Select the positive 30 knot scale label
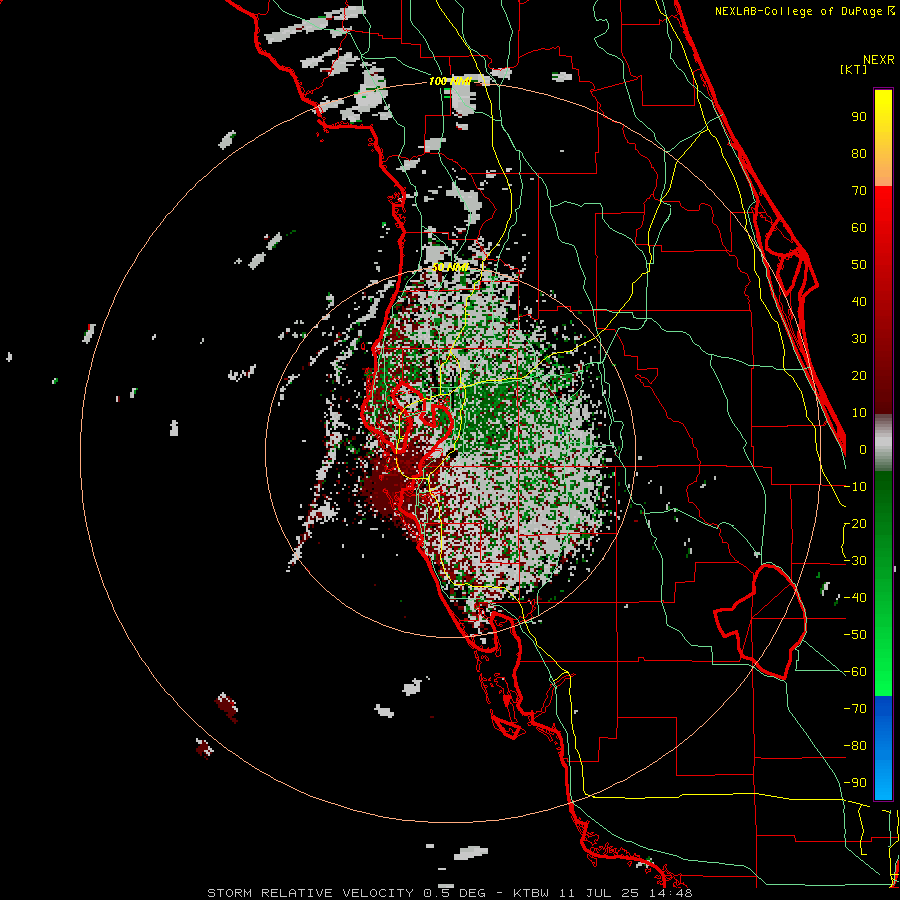900x900 pixels. click(x=859, y=339)
